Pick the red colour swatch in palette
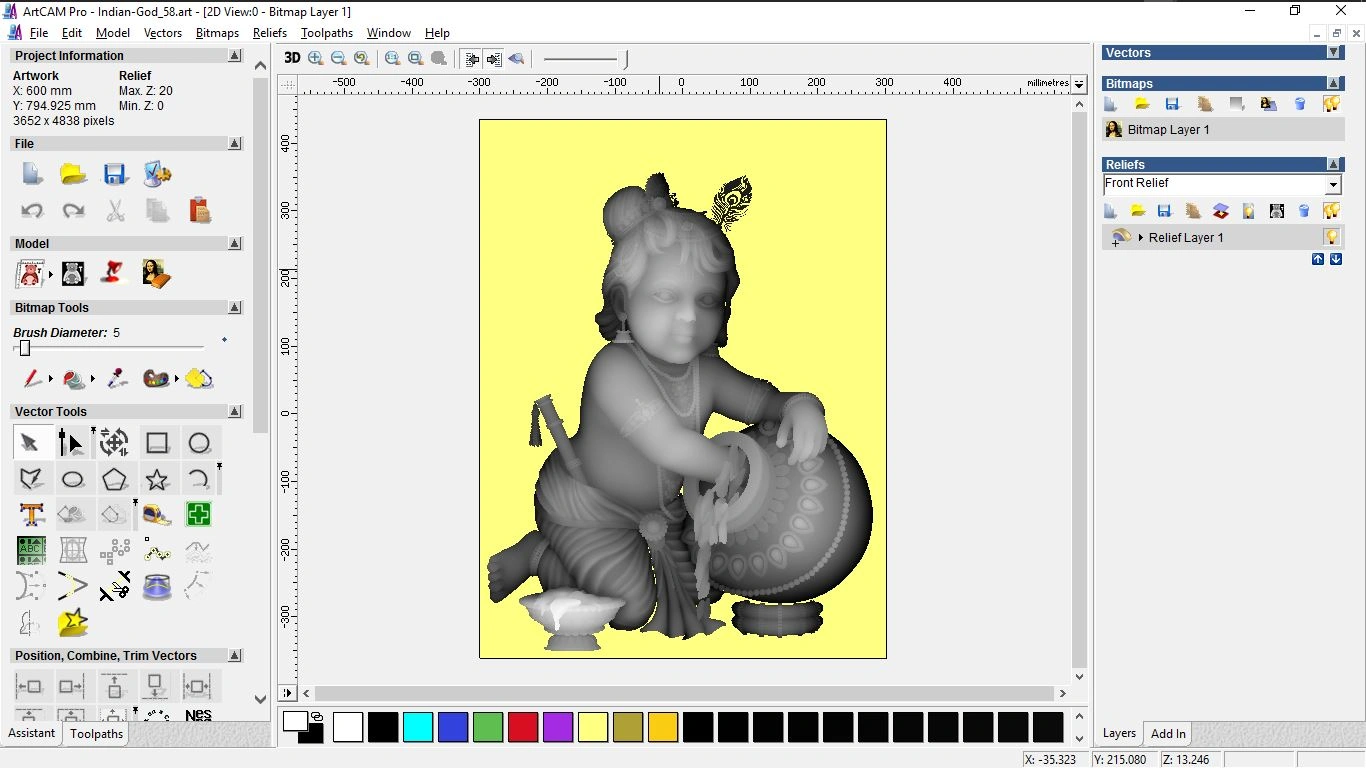The width and height of the screenshot is (1366, 768). click(x=523, y=727)
